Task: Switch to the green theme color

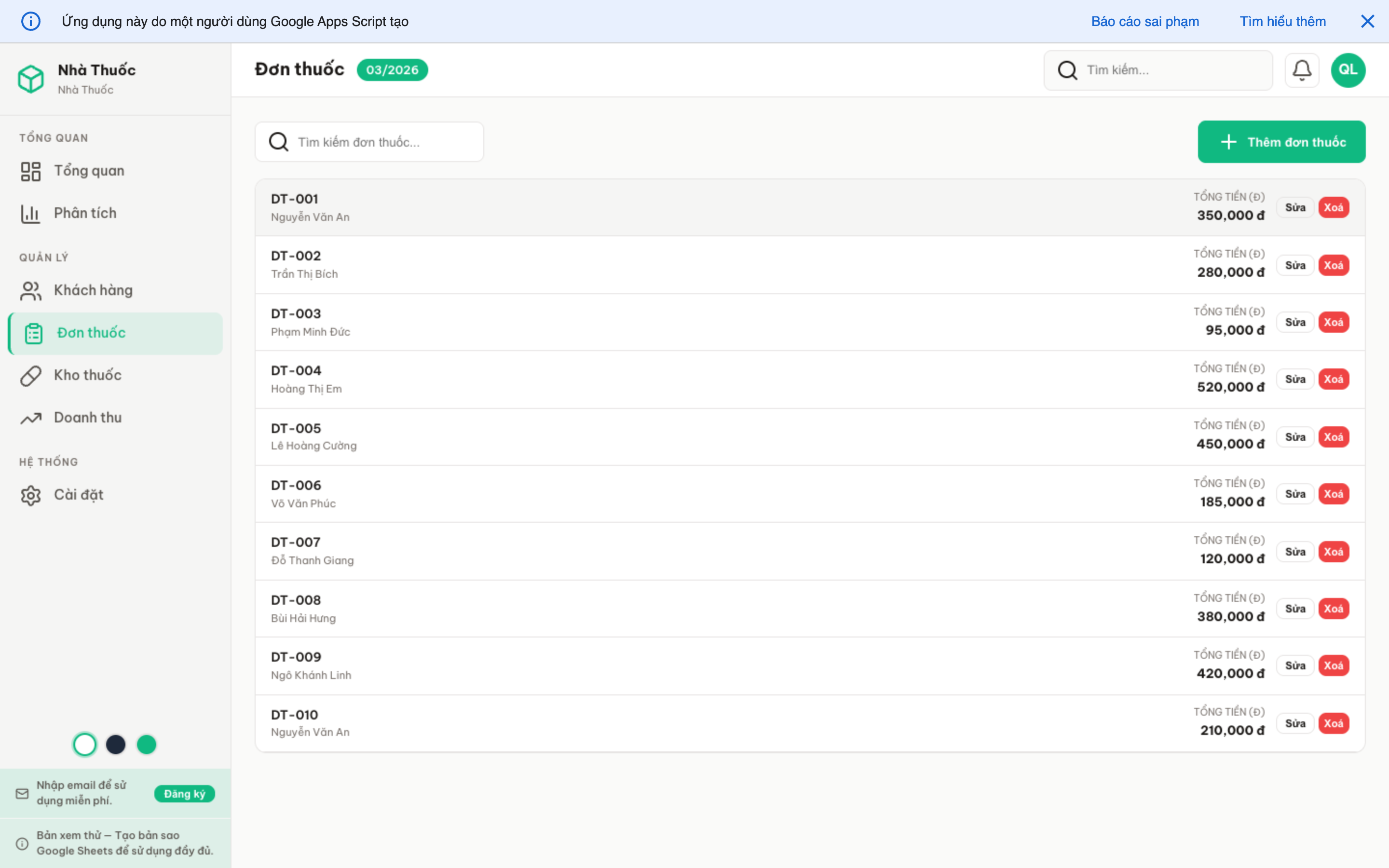Action: [146, 744]
